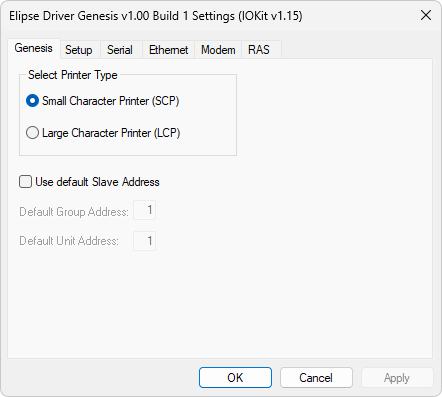Viewport: 442px width, 397px height.
Task: Switch to the Ethernet tab
Action: tap(168, 50)
